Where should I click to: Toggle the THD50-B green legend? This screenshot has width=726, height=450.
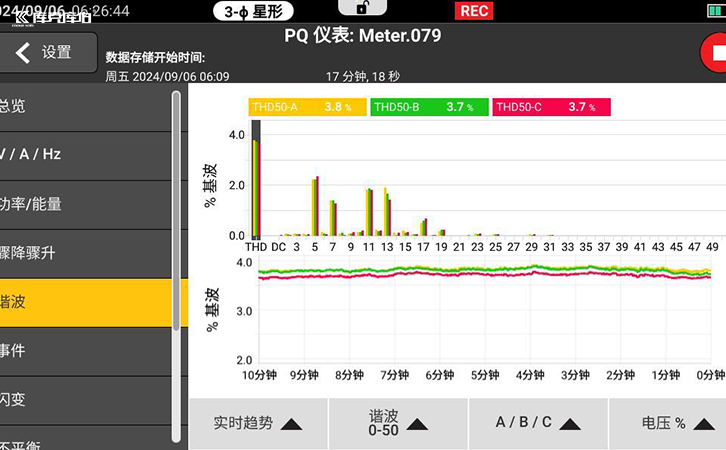(x=429, y=107)
